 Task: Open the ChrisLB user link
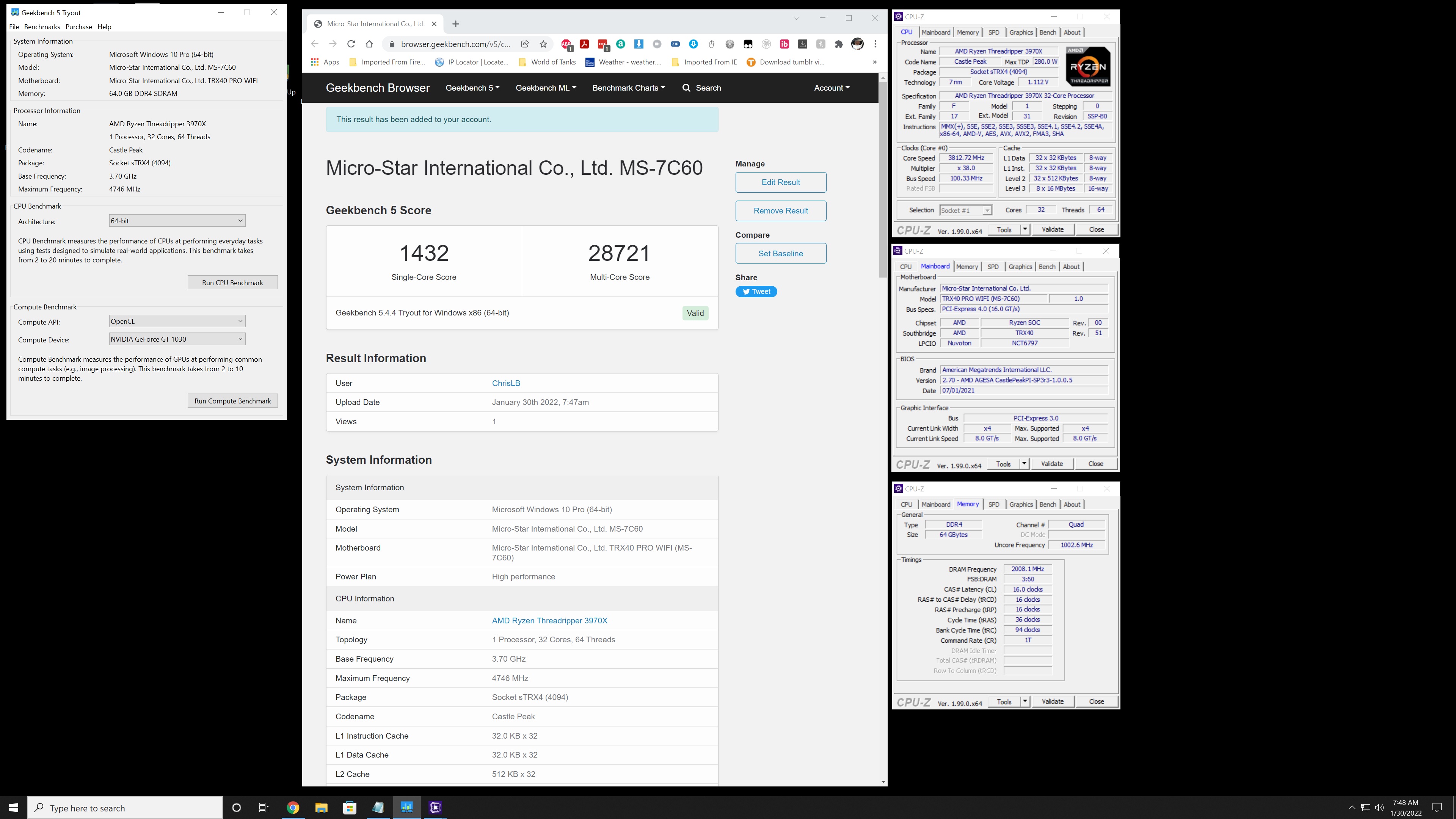pos(506,383)
